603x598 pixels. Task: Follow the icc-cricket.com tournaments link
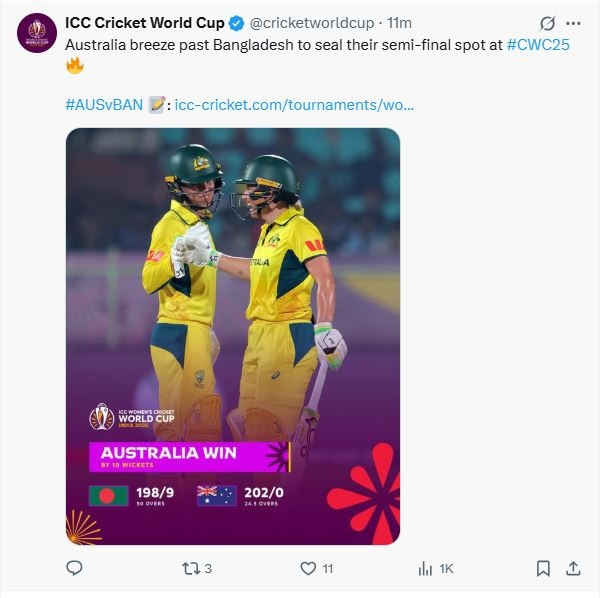click(294, 104)
